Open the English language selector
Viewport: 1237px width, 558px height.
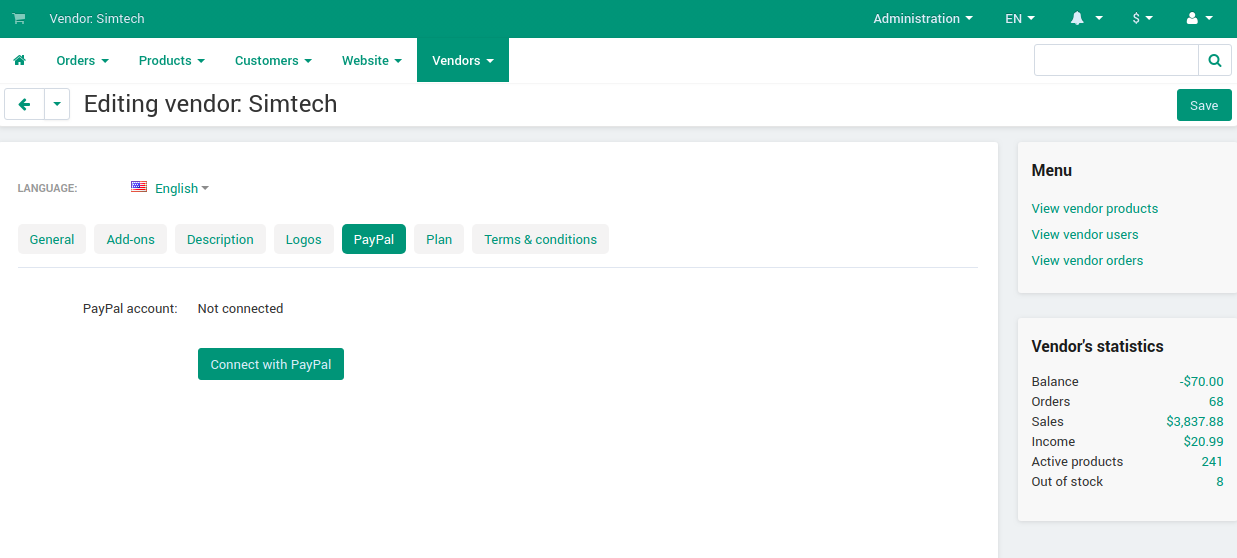pos(182,188)
